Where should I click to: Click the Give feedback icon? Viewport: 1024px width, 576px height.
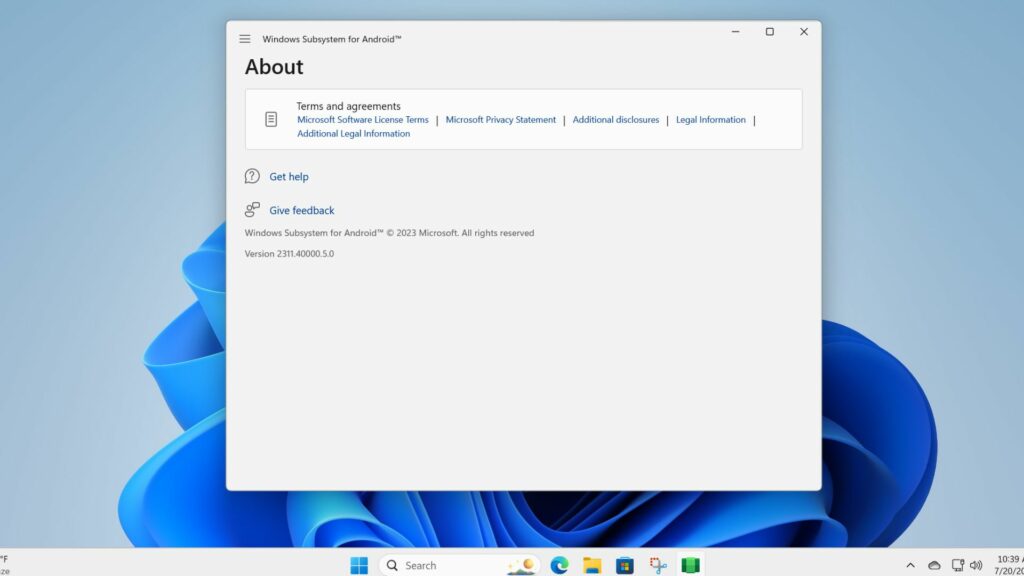click(x=252, y=210)
